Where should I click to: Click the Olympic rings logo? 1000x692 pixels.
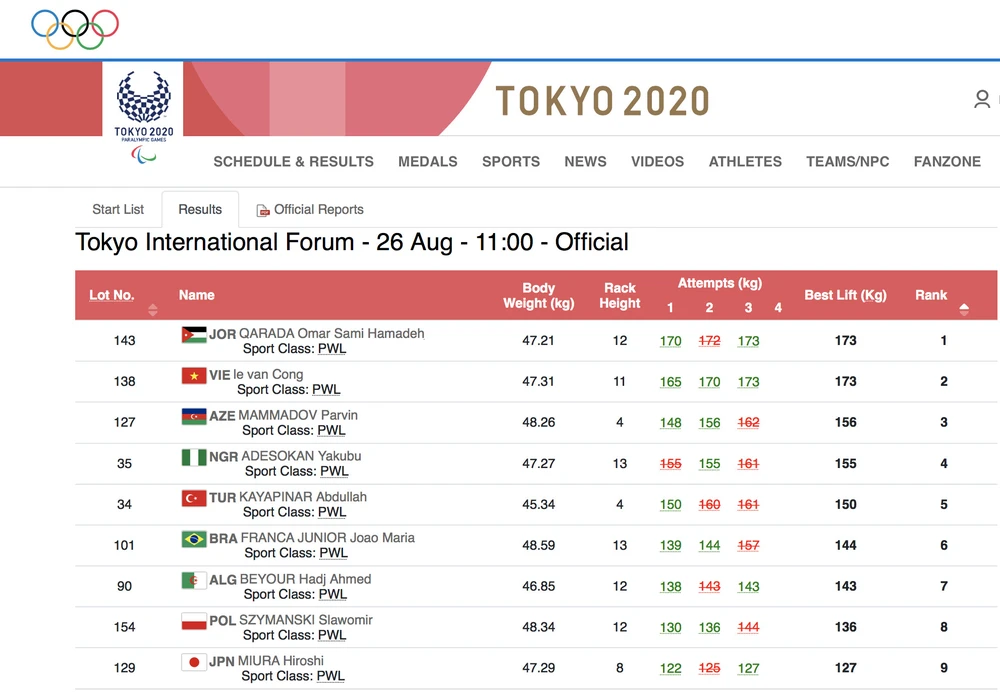[75, 29]
